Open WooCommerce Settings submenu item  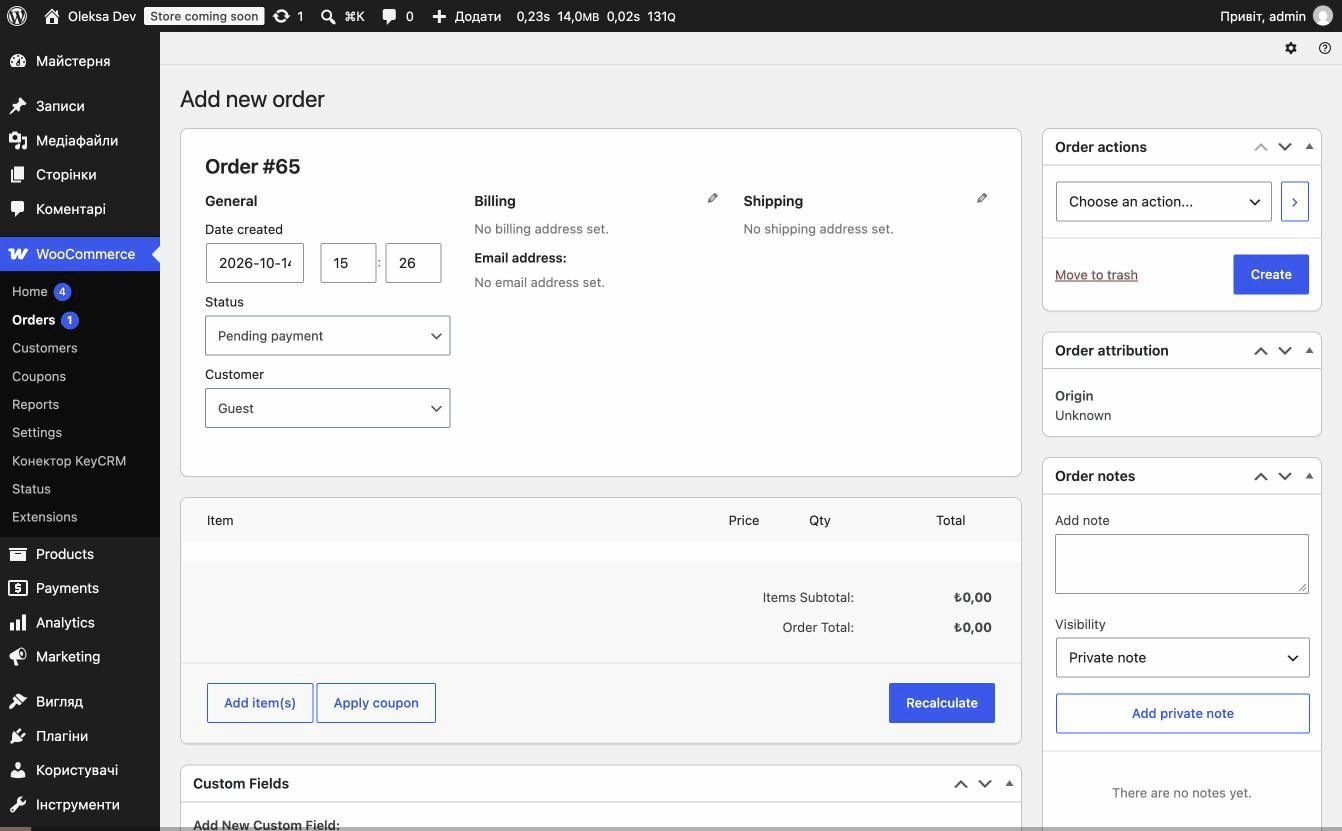pyautogui.click(x=37, y=432)
